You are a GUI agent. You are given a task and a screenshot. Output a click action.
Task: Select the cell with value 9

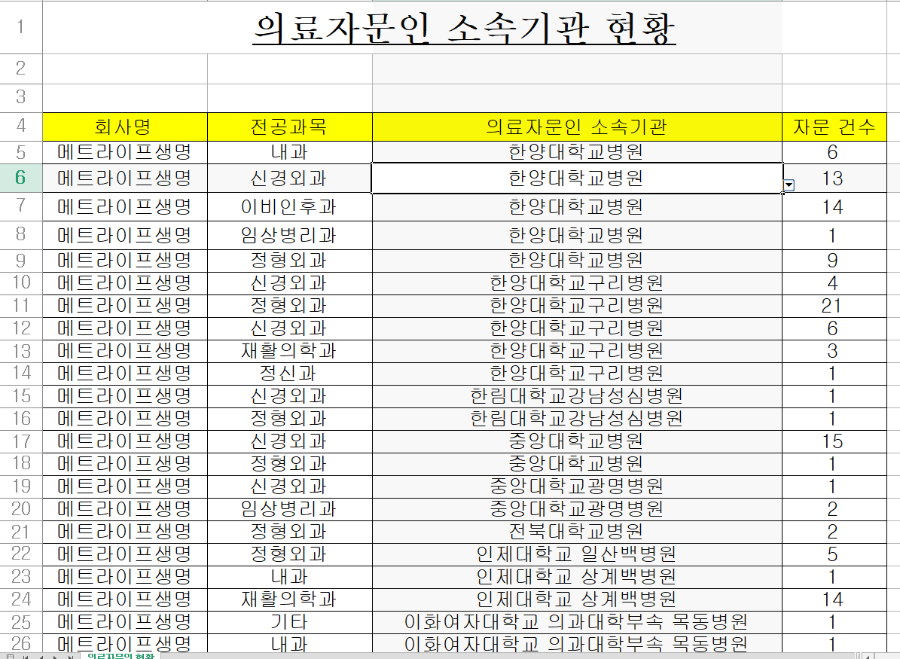(834, 261)
